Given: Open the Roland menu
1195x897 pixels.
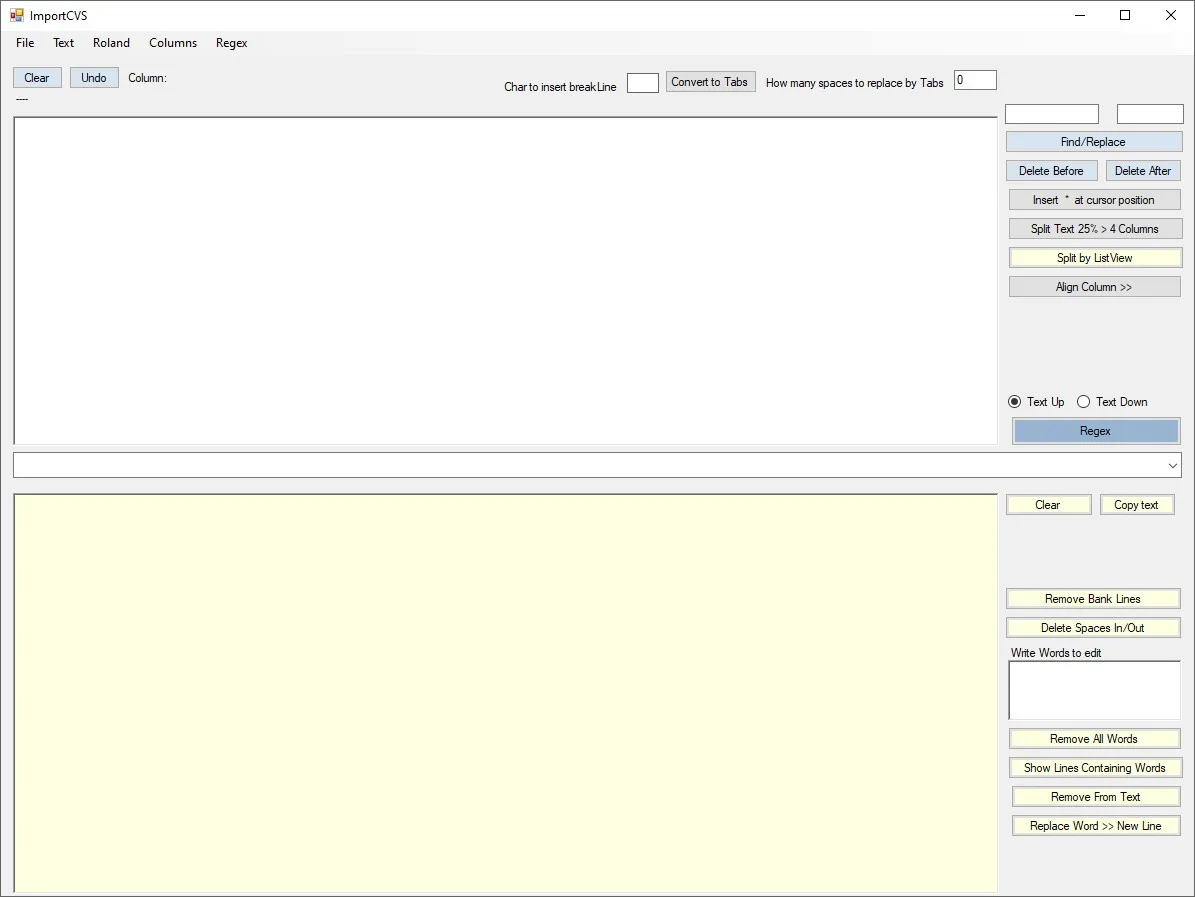Looking at the screenshot, I should pyautogui.click(x=111, y=43).
